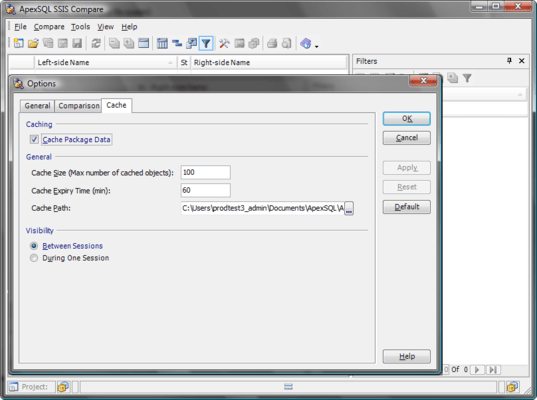Click the Expand All plus toolbar icon
This screenshot has height=400, width=537.
click(x=129, y=43)
